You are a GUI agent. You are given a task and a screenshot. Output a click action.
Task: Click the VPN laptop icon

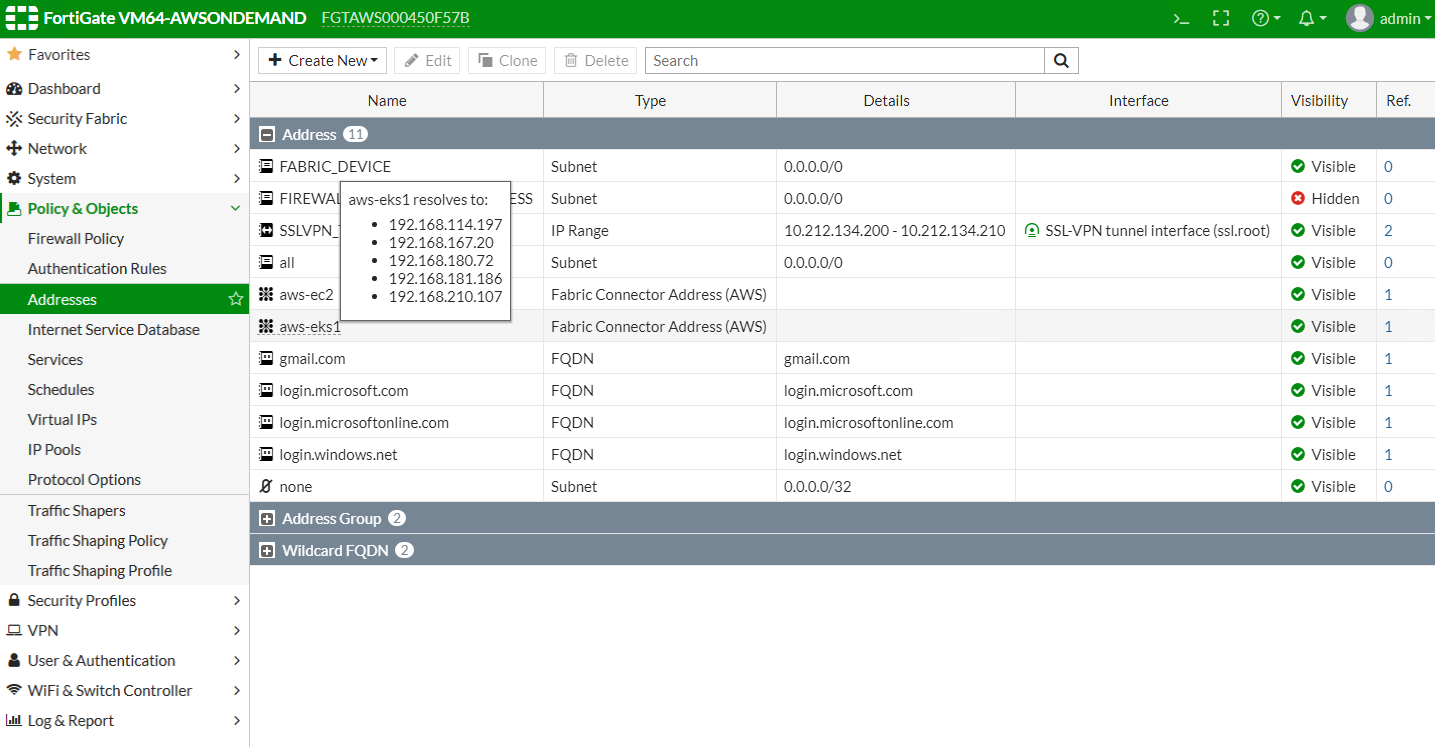coord(14,631)
